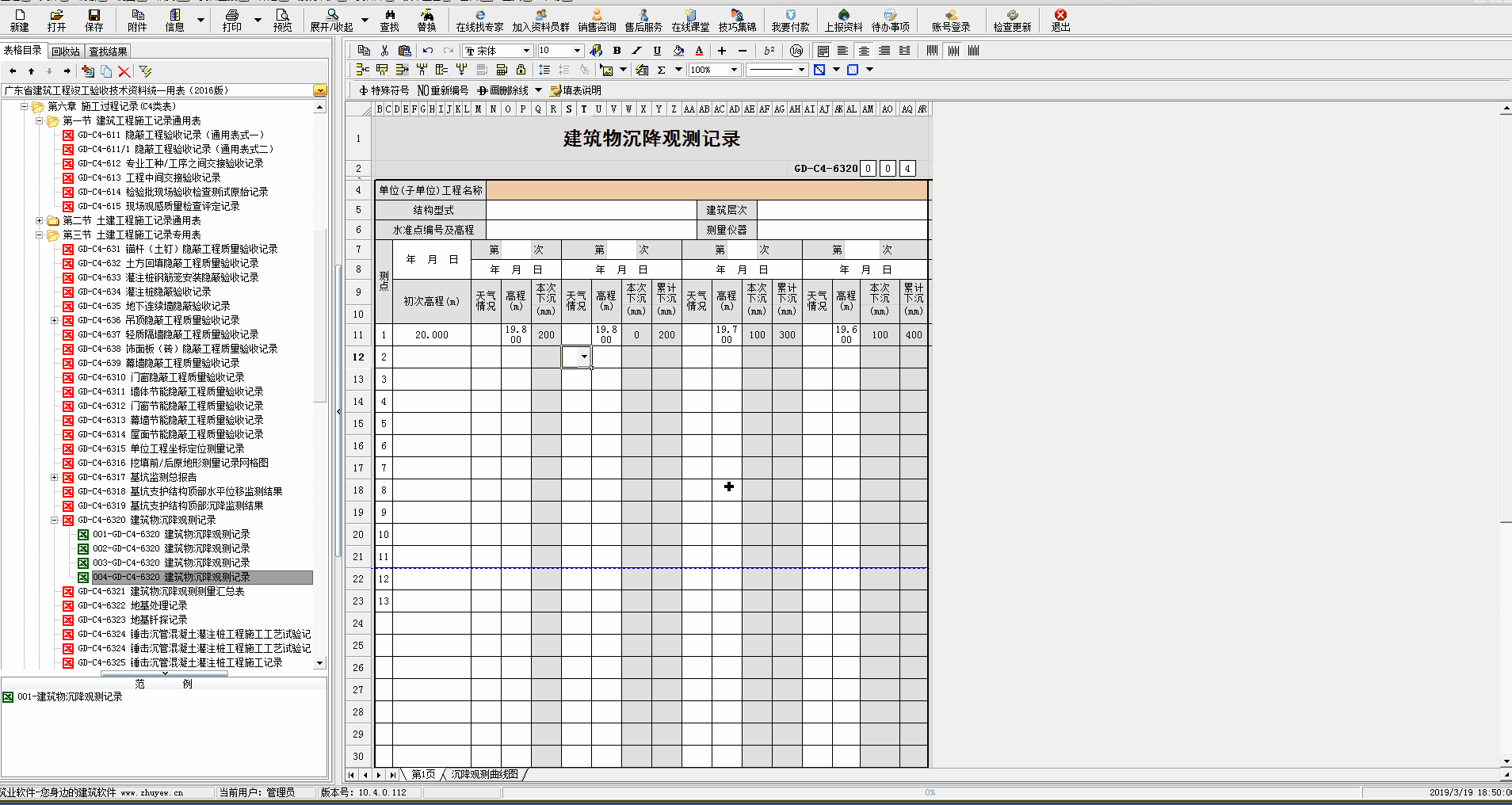Click the font color A swatch

pos(699,51)
